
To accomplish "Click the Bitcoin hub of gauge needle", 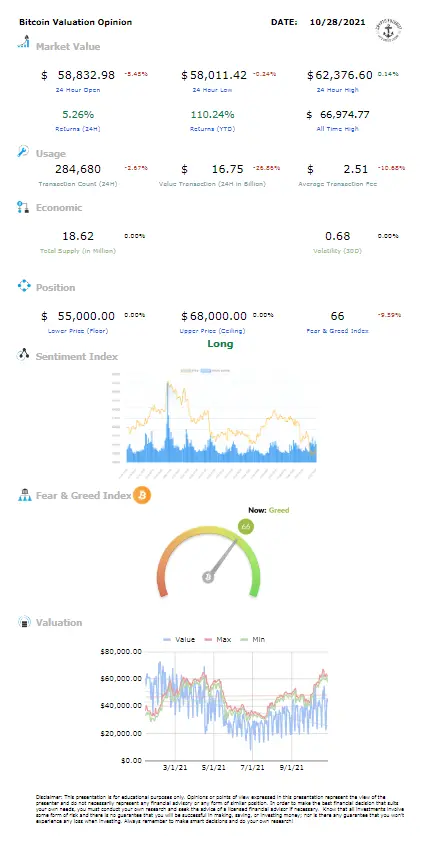I will 208,577.
